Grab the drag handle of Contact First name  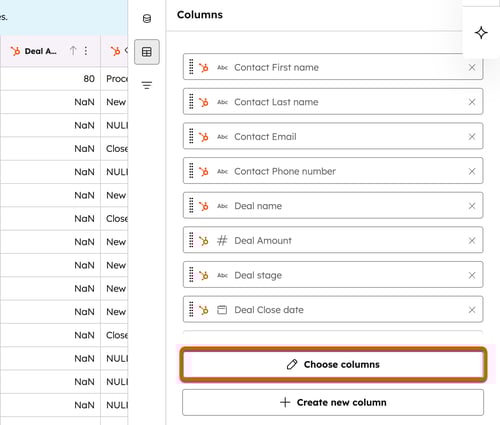(191, 67)
